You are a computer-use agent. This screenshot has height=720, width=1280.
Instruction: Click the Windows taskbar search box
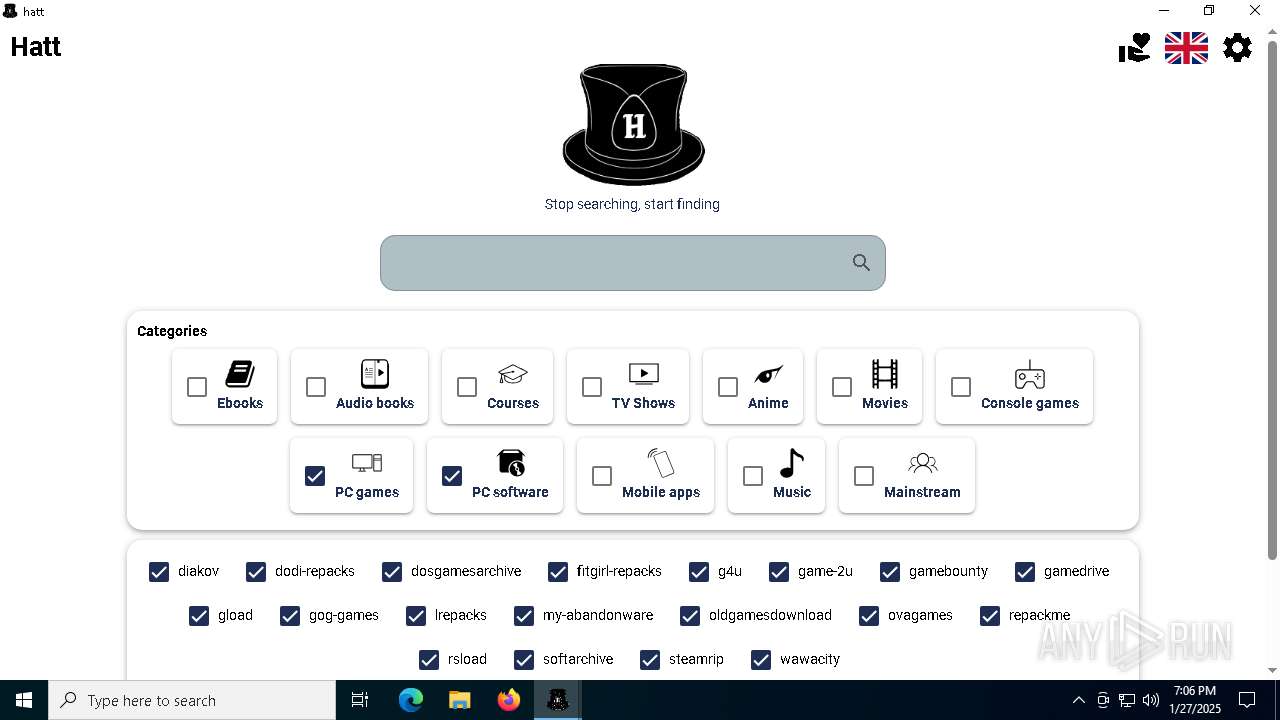pyautogui.click(x=192, y=700)
